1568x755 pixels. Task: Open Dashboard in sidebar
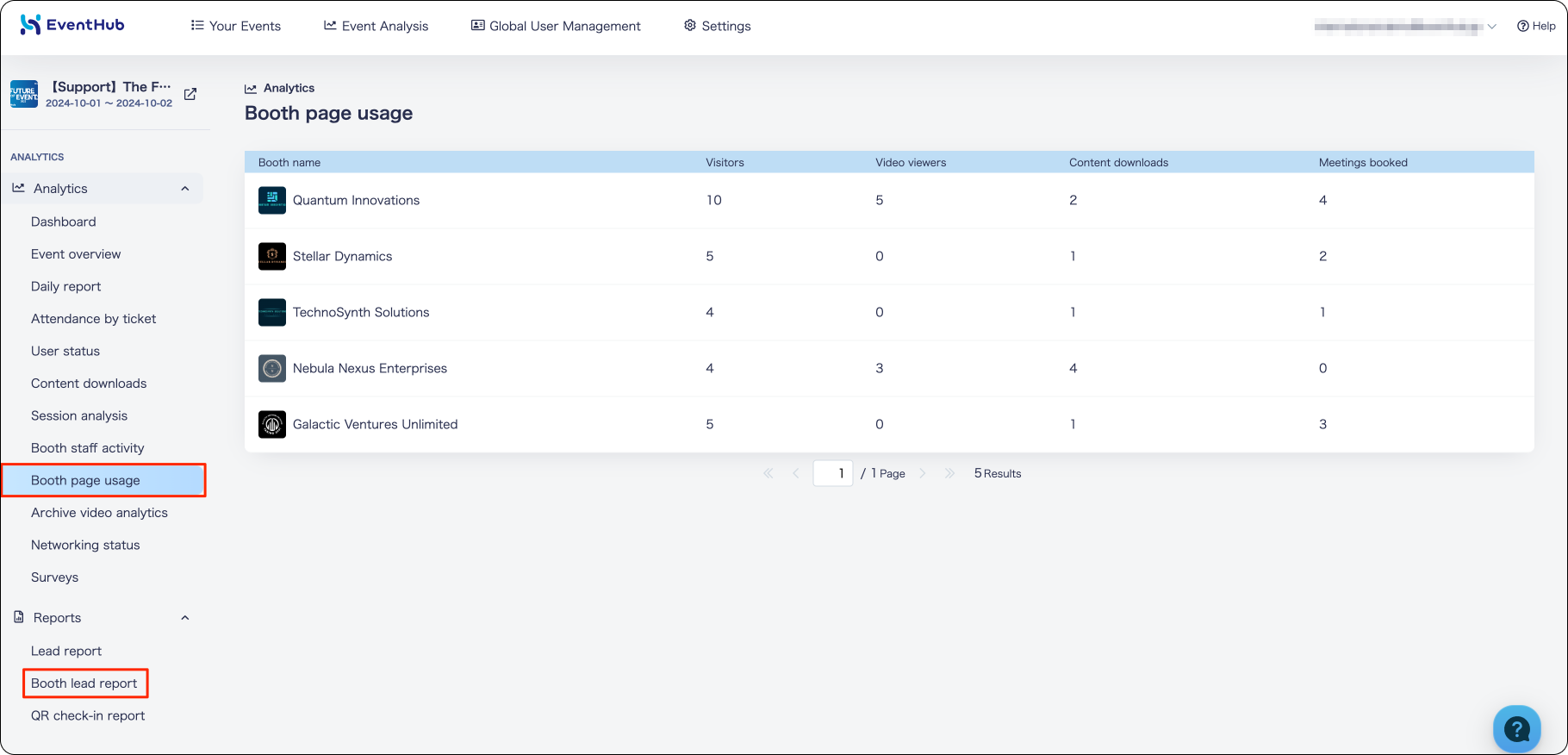[64, 222]
